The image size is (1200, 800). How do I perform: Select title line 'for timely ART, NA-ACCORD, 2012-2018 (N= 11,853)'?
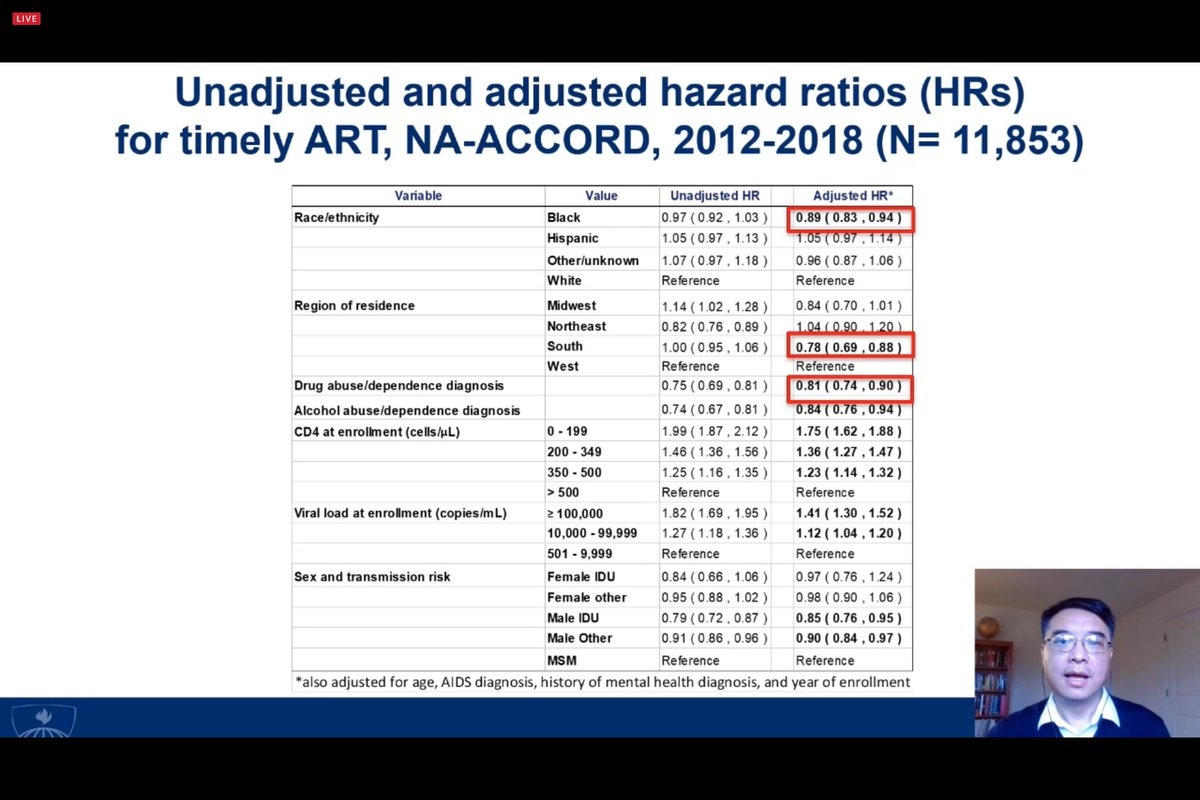point(600,141)
